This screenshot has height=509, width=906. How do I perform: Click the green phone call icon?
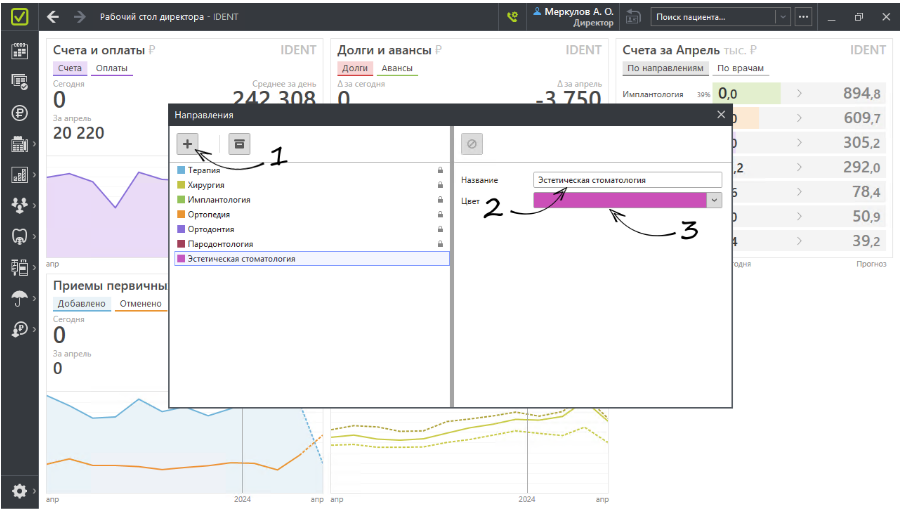coord(513,17)
